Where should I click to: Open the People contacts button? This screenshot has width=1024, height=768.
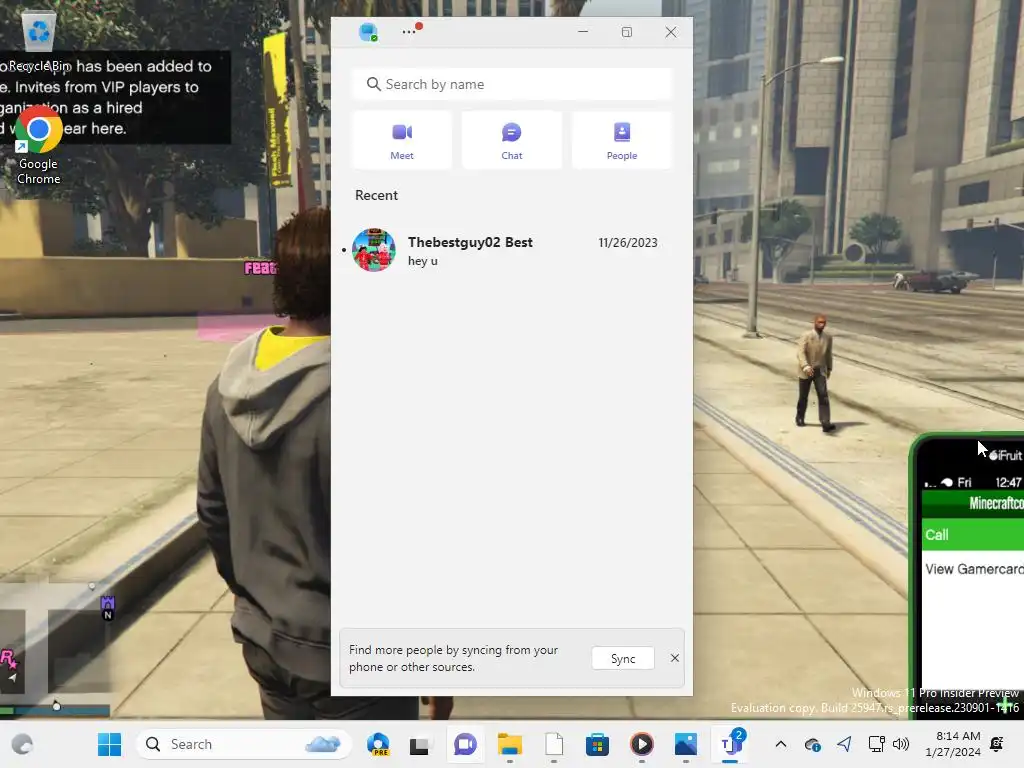click(621, 140)
